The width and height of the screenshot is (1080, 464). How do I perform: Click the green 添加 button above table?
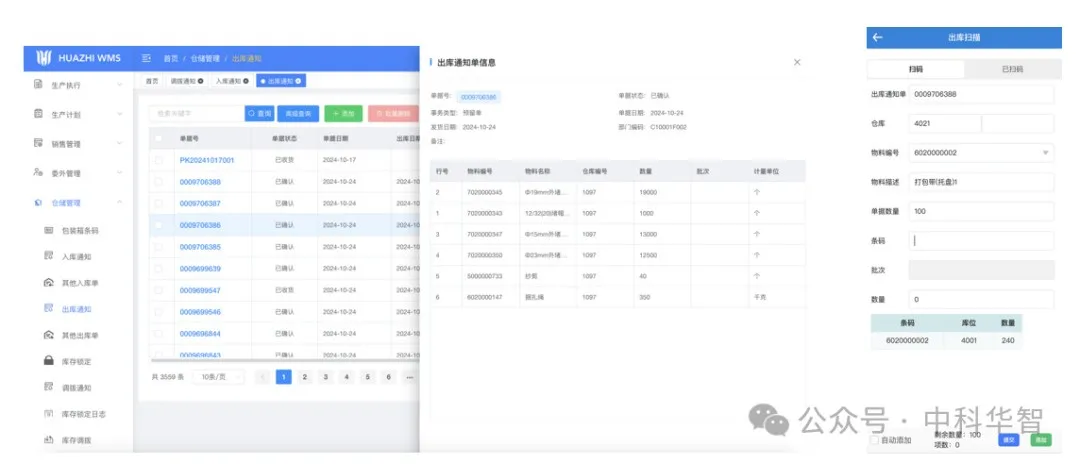[344, 114]
